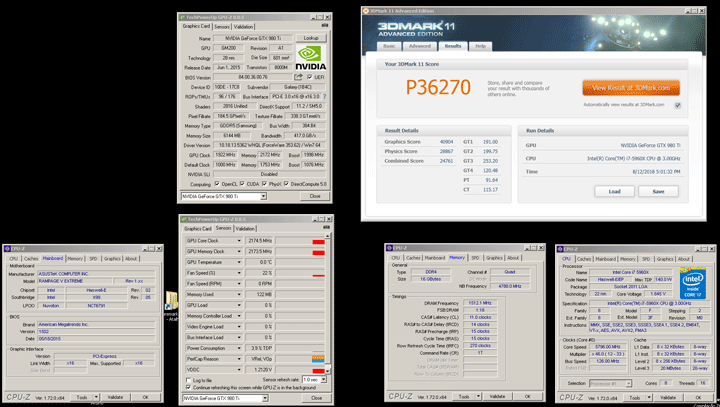The image size is (720, 407).
Task: Click the Save button in 3DMark
Action: click(x=658, y=192)
